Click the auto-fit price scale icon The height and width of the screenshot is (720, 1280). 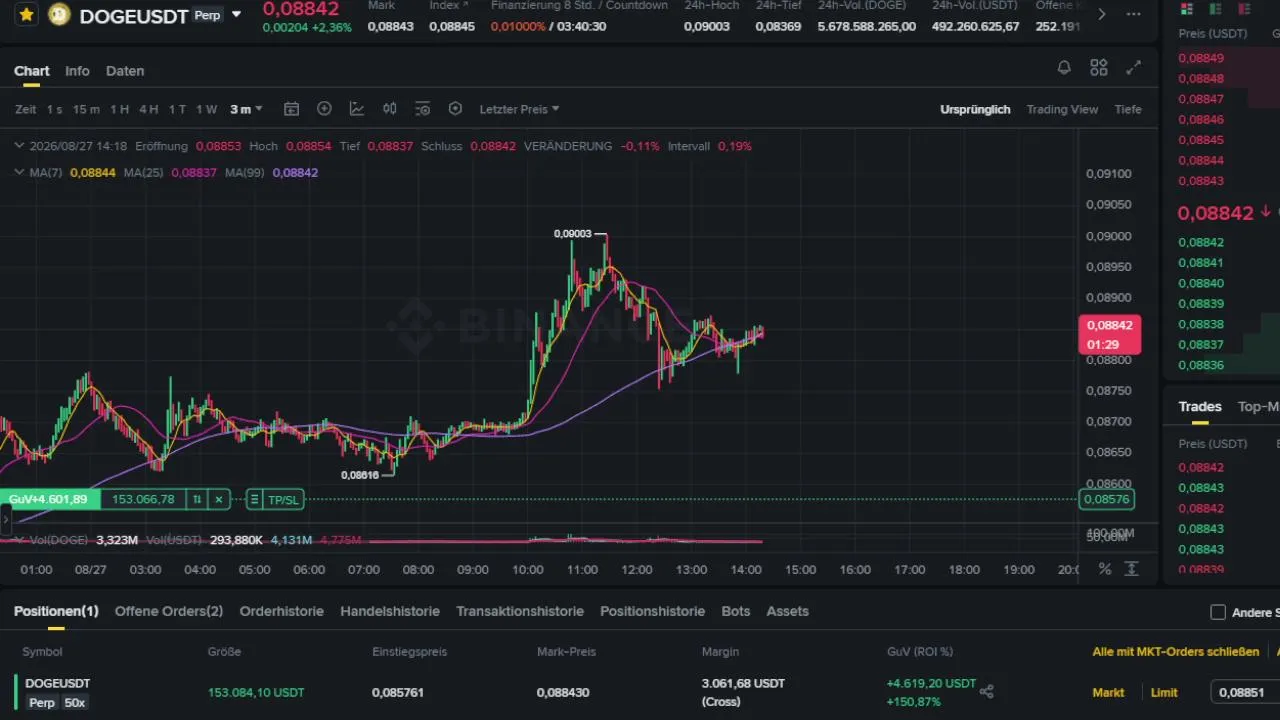coord(1132,569)
